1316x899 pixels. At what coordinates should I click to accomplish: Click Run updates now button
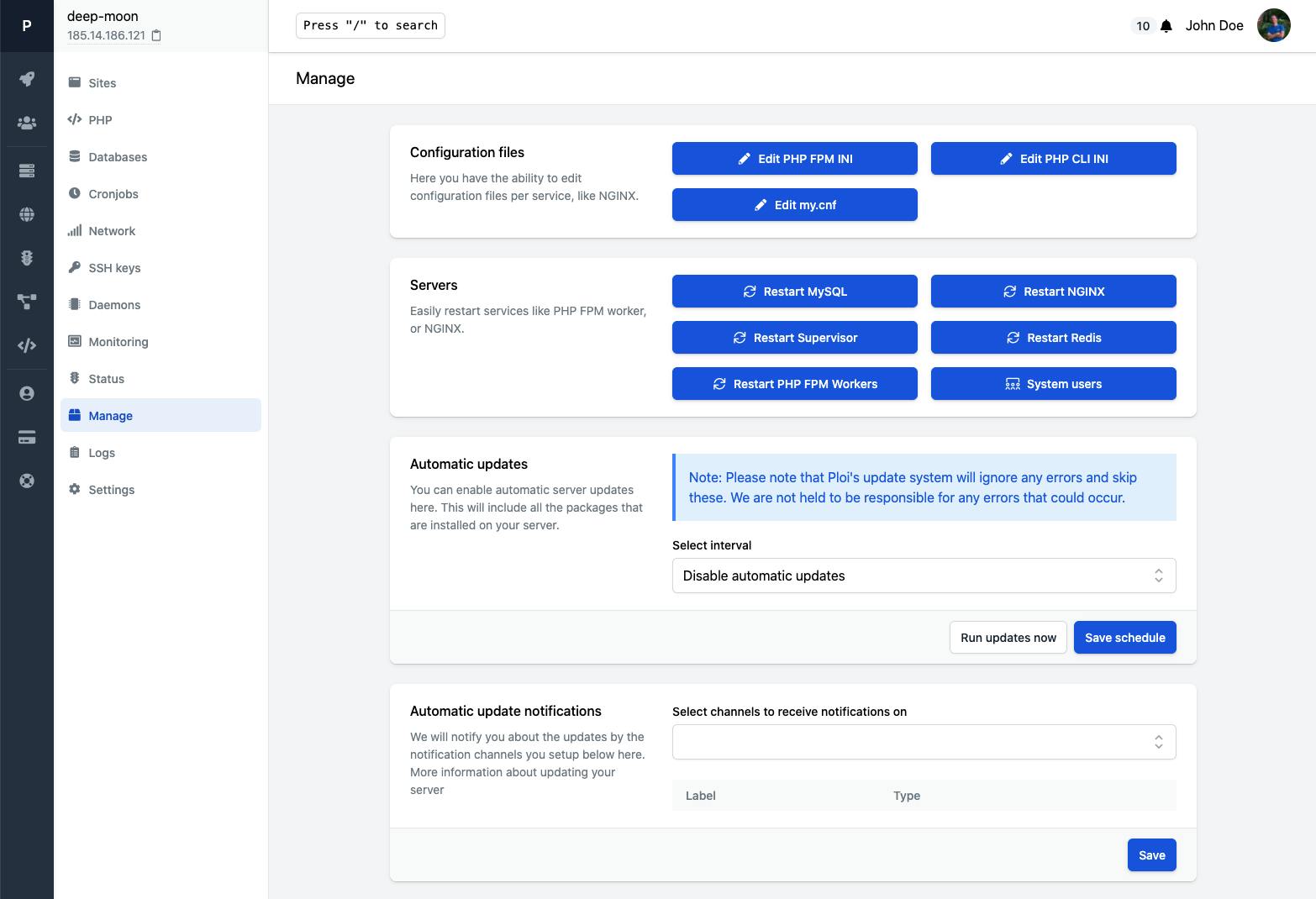(x=1008, y=638)
